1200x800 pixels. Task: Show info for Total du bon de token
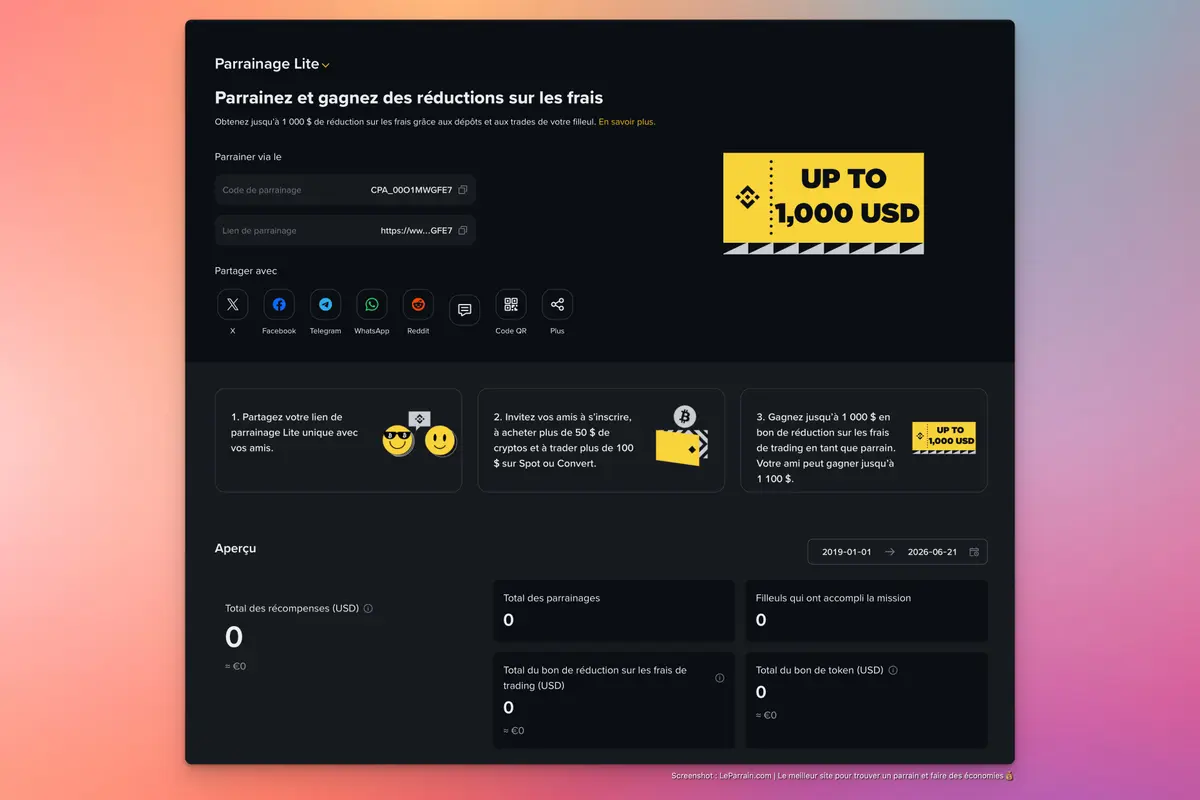(893, 671)
